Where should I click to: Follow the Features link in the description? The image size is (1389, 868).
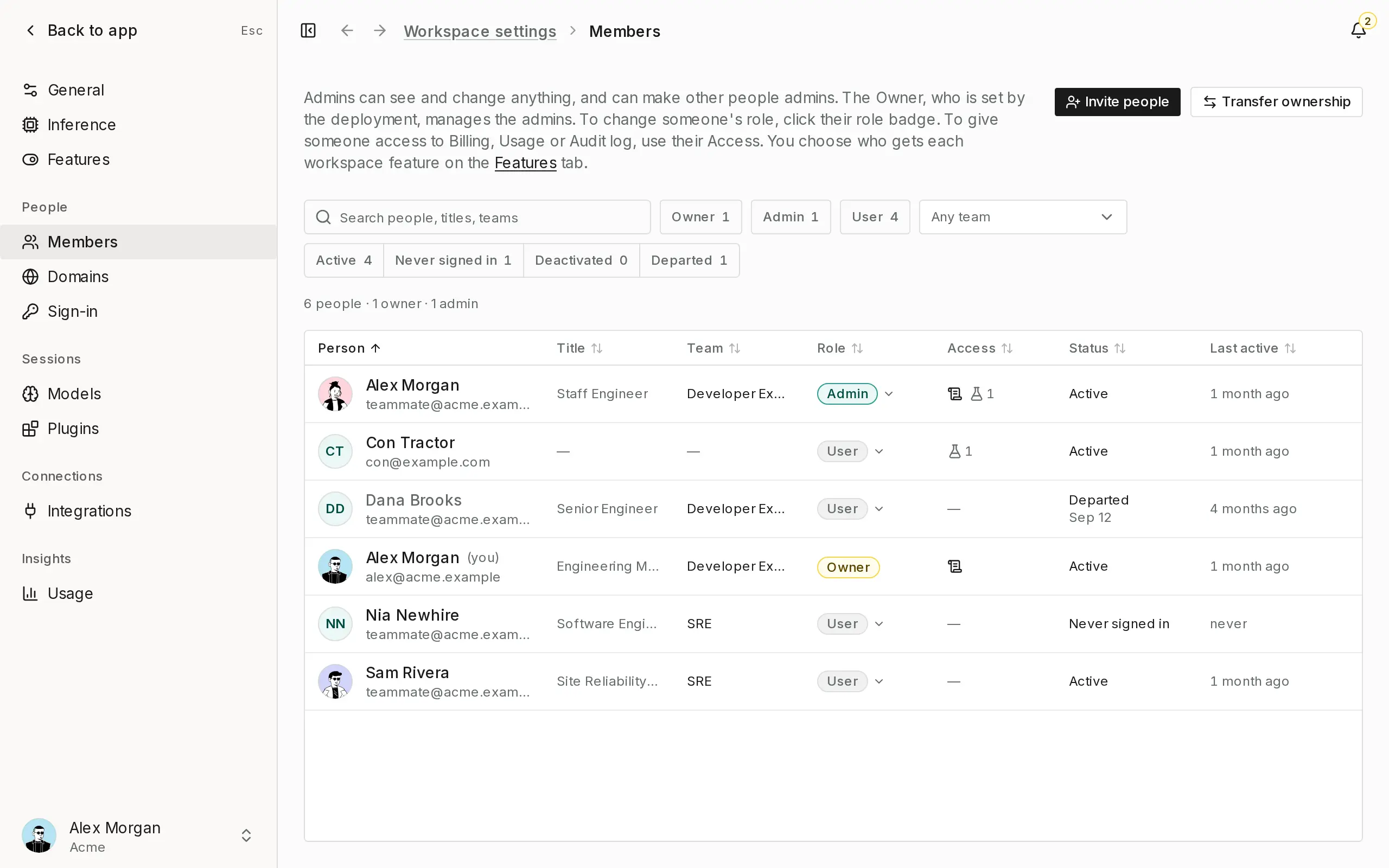tap(525, 163)
